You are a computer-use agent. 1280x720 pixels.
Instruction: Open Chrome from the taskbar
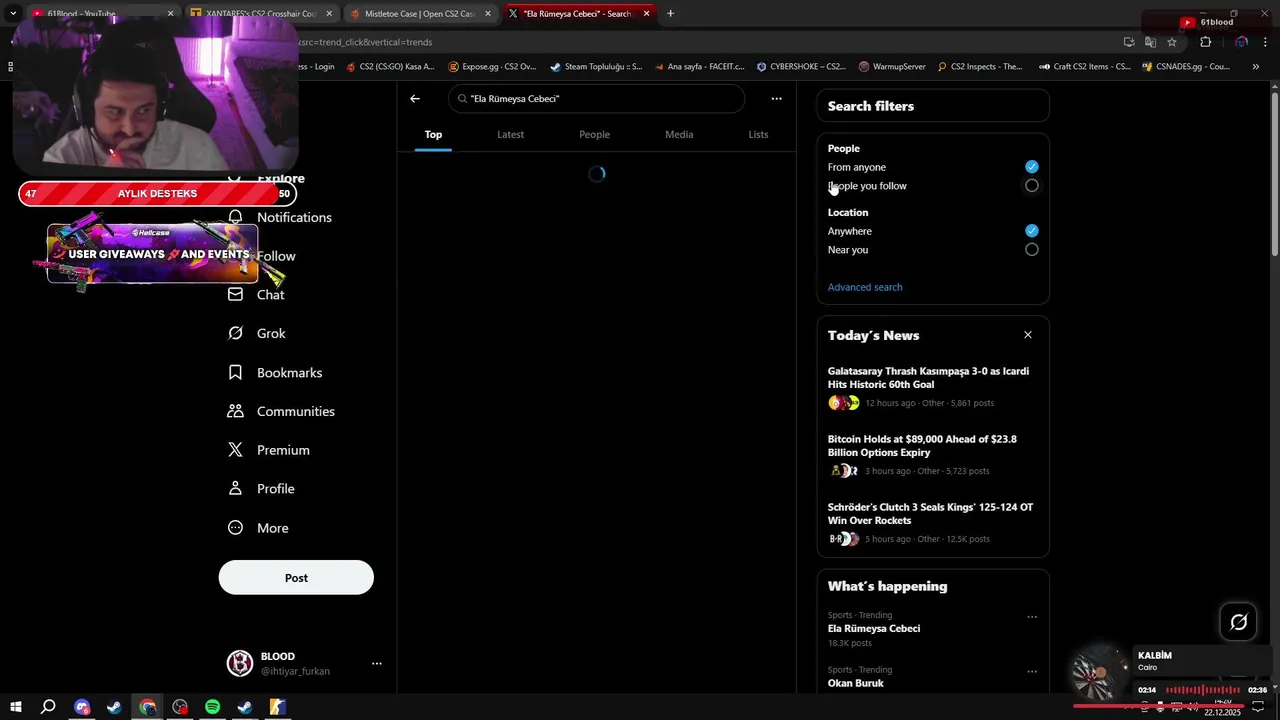pos(147,707)
